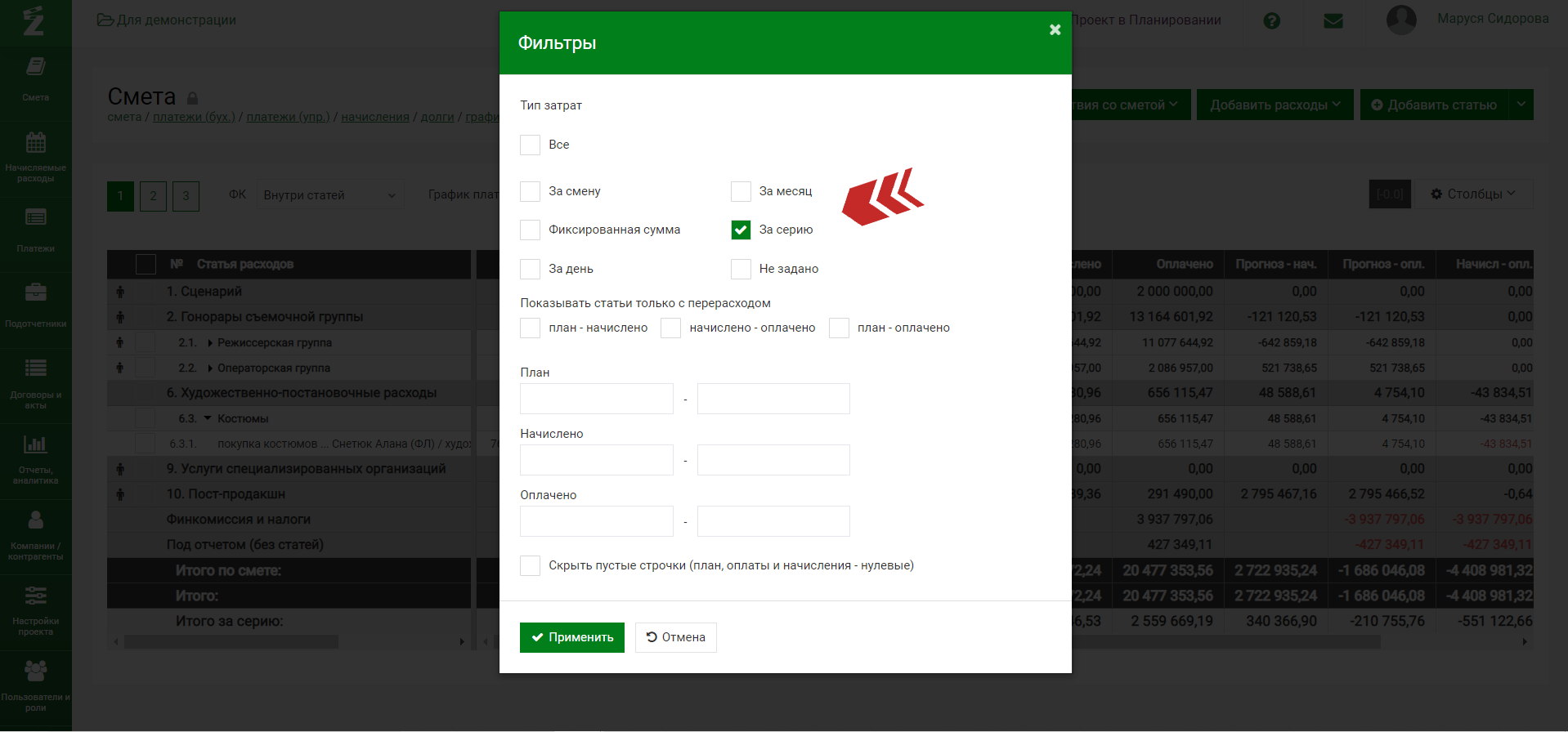Click the Применить button
This screenshot has width=1568, height=732.
tap(571, 638)
